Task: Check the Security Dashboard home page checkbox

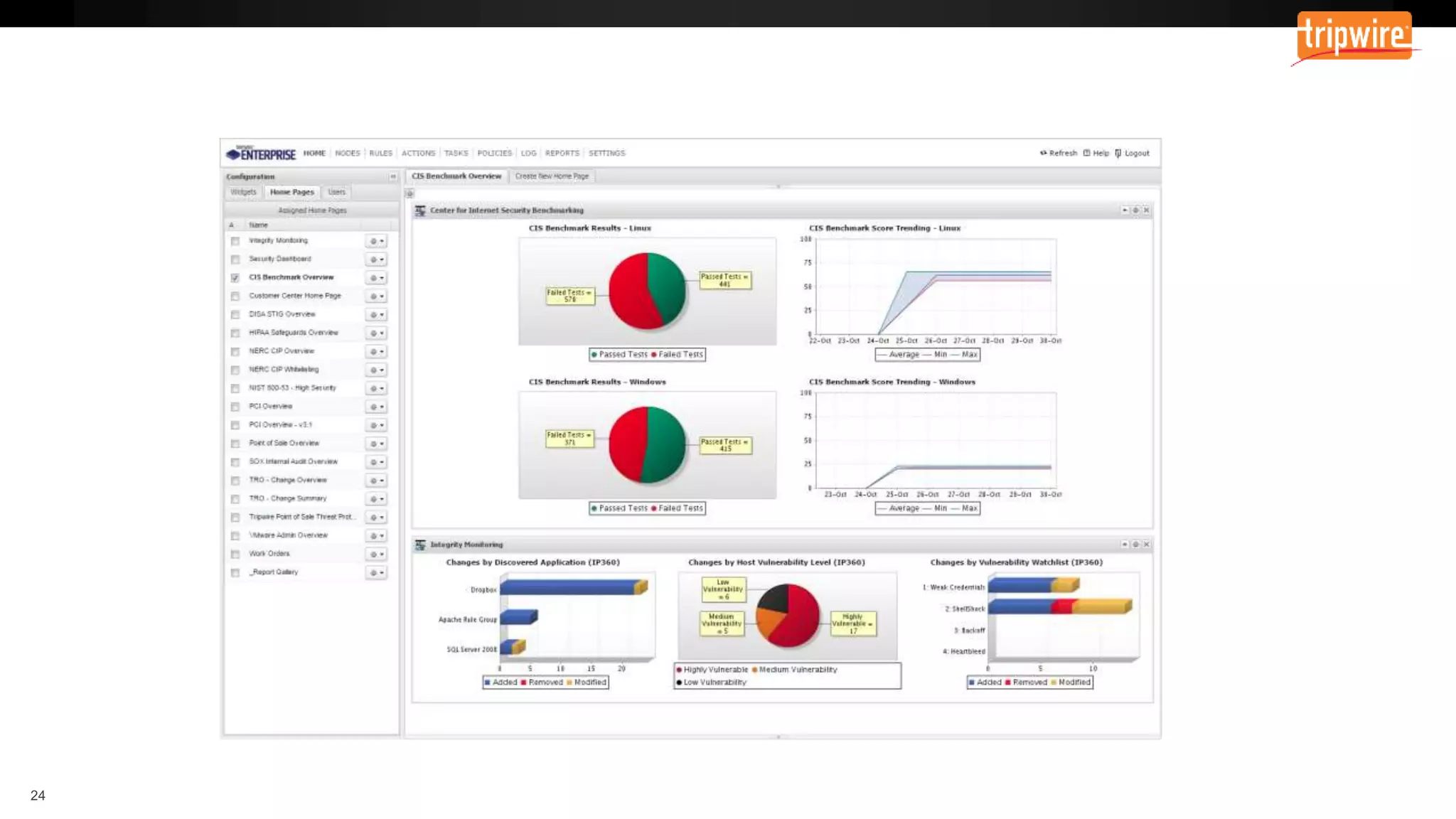Action: click(x=235, y=259)
